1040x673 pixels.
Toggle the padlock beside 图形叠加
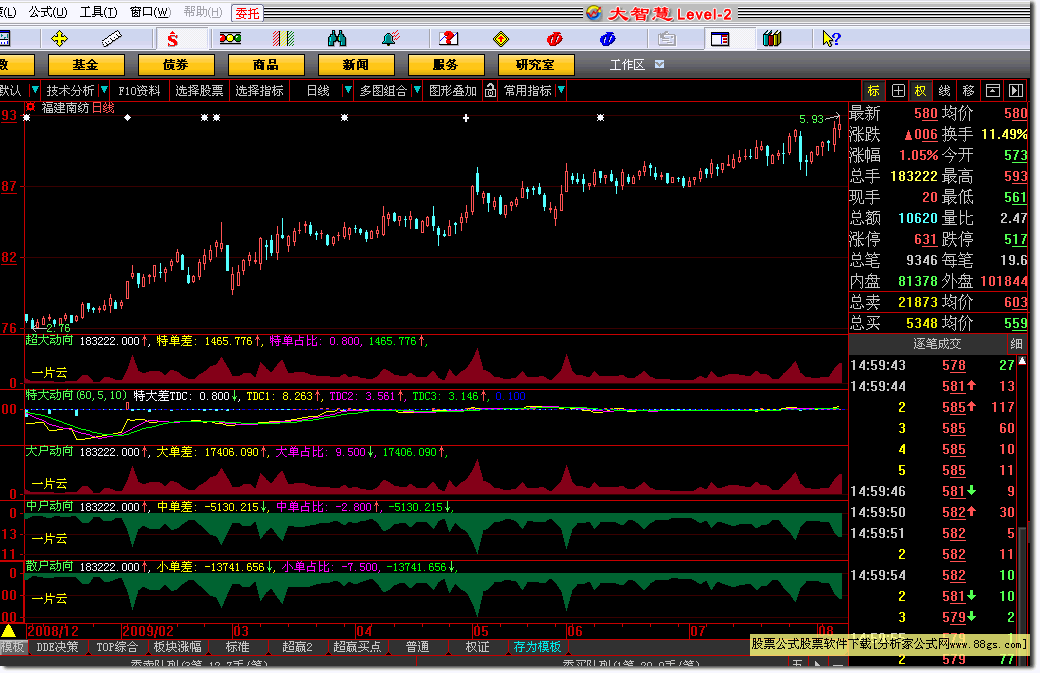(x=490, y=90)
